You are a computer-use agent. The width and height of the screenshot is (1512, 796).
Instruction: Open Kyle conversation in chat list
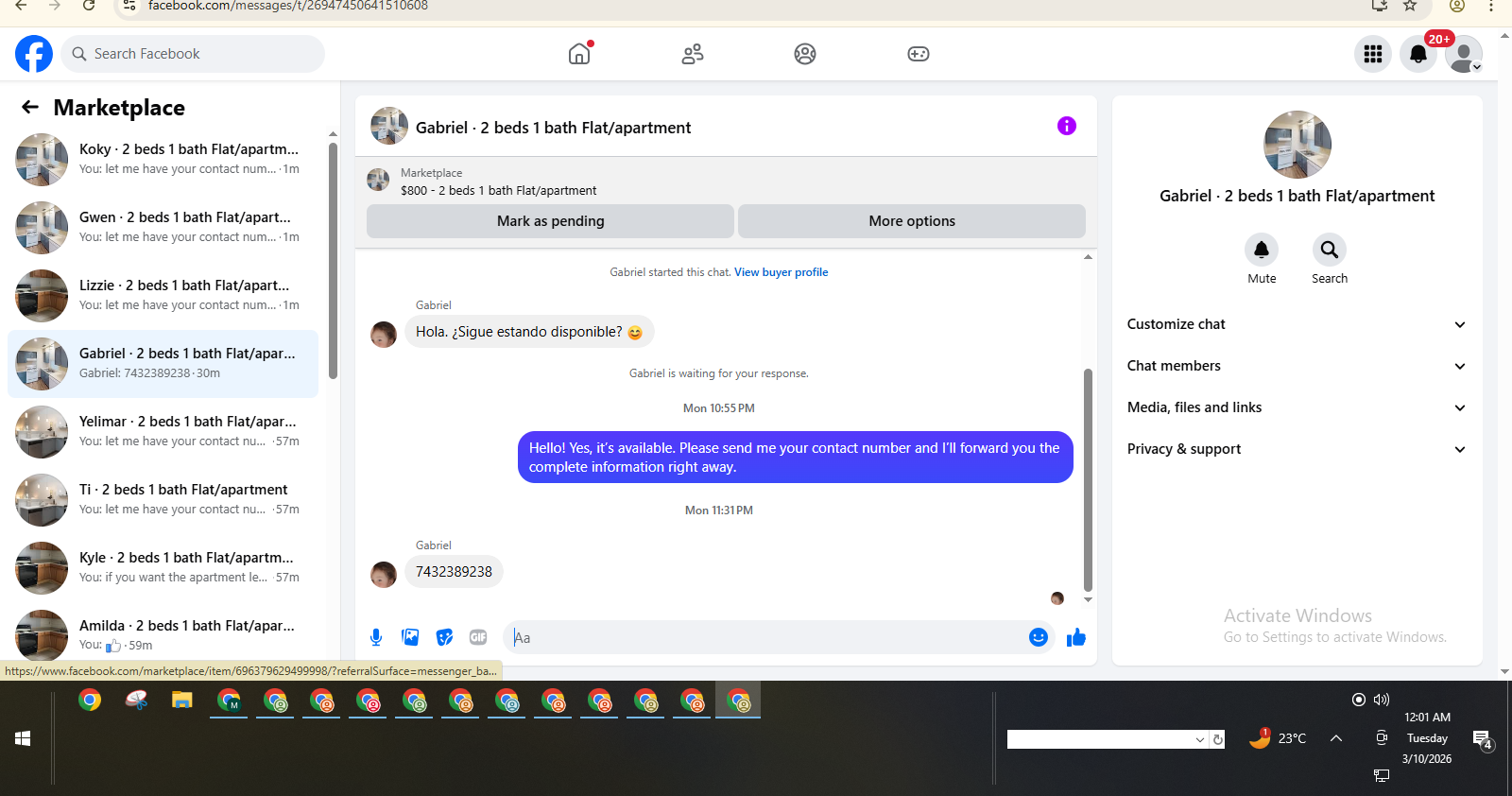pos(163,568)
